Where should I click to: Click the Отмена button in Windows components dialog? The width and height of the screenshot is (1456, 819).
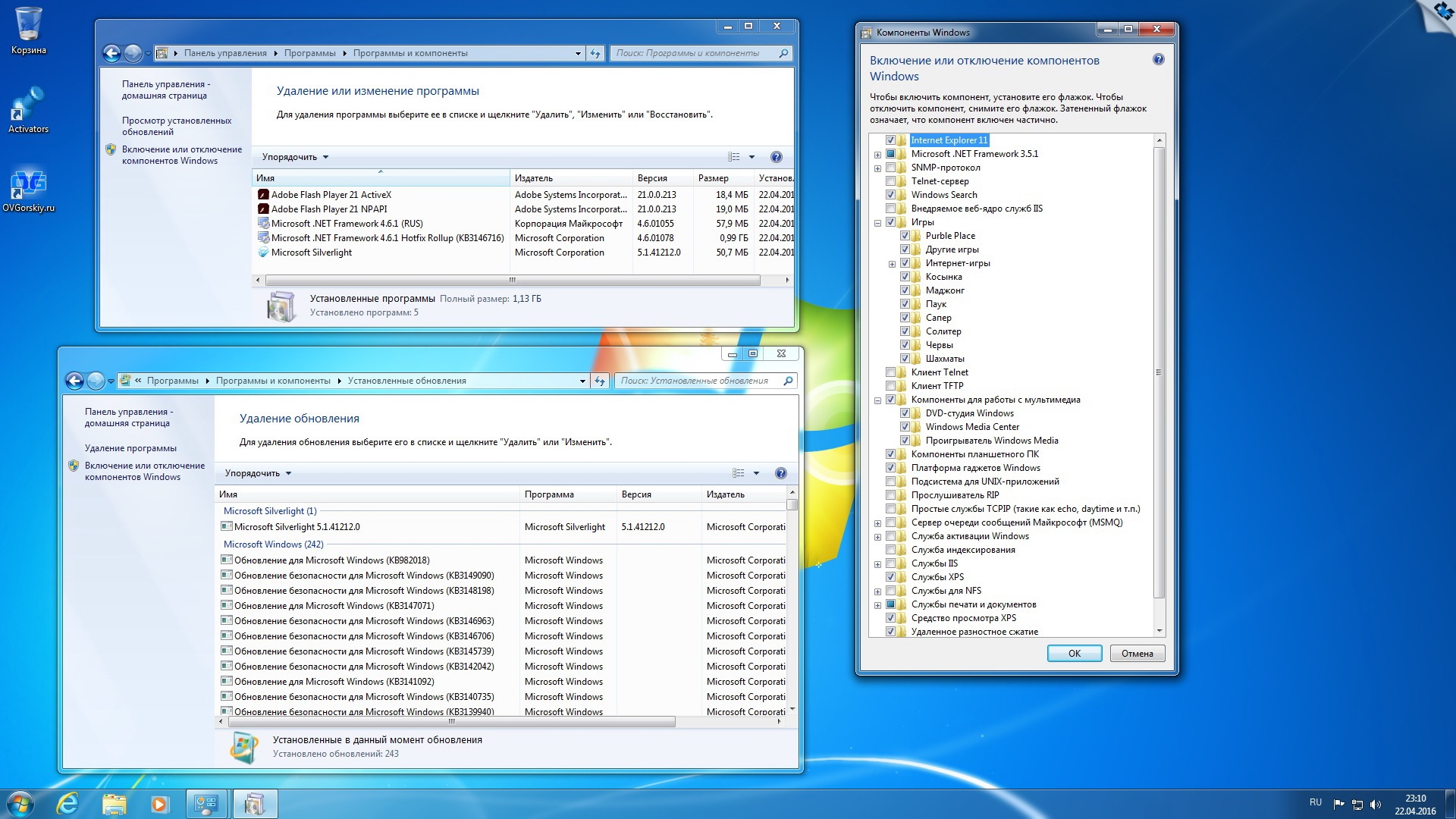(x=1138, y=652)
